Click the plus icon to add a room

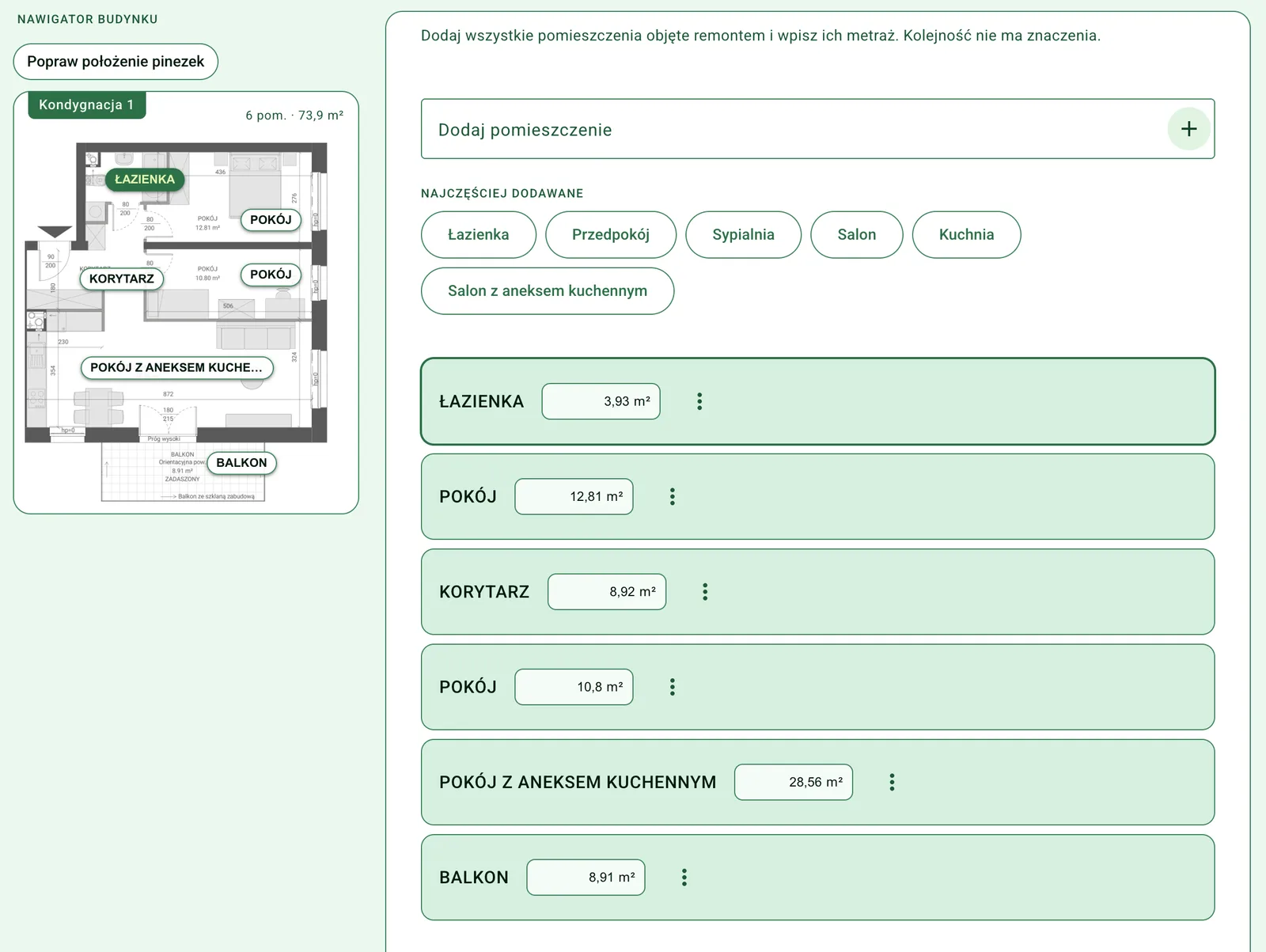(1188, 129)
